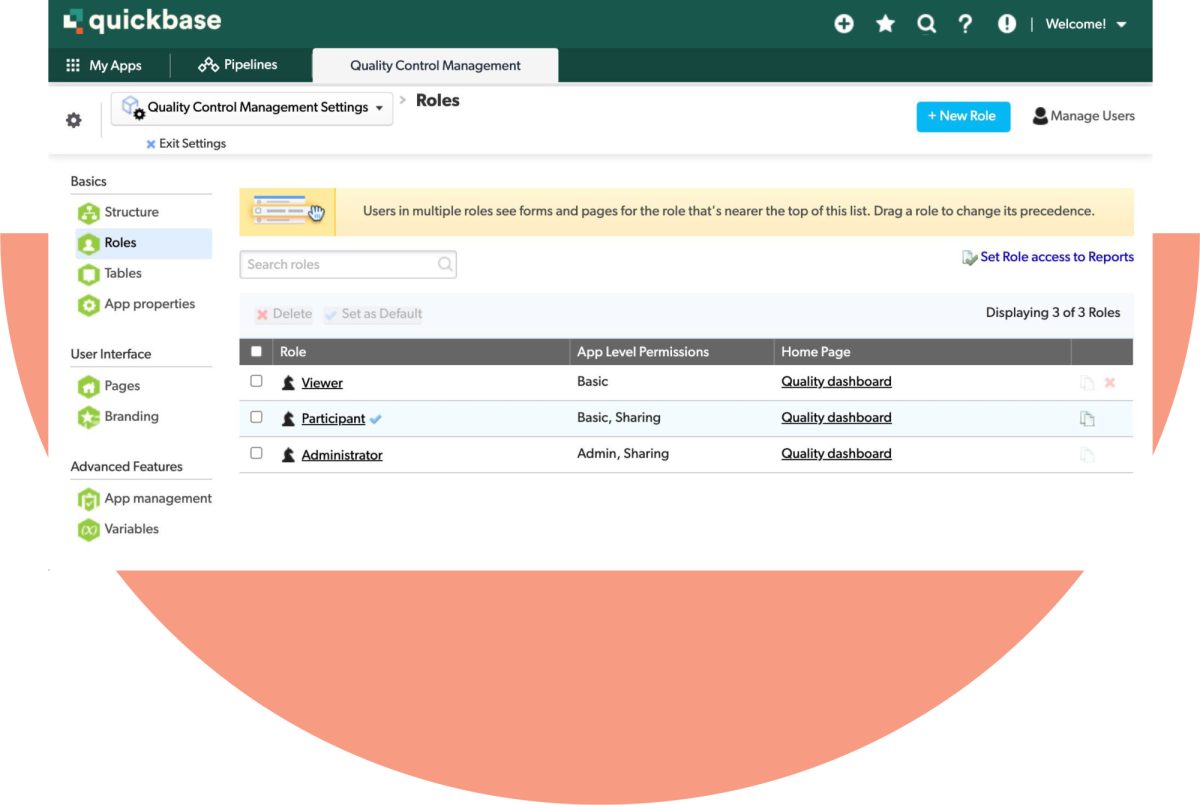Open the Welcome user menu dropdown
The height and width of the screenshot is (805, 1200).
(1086, 24)
